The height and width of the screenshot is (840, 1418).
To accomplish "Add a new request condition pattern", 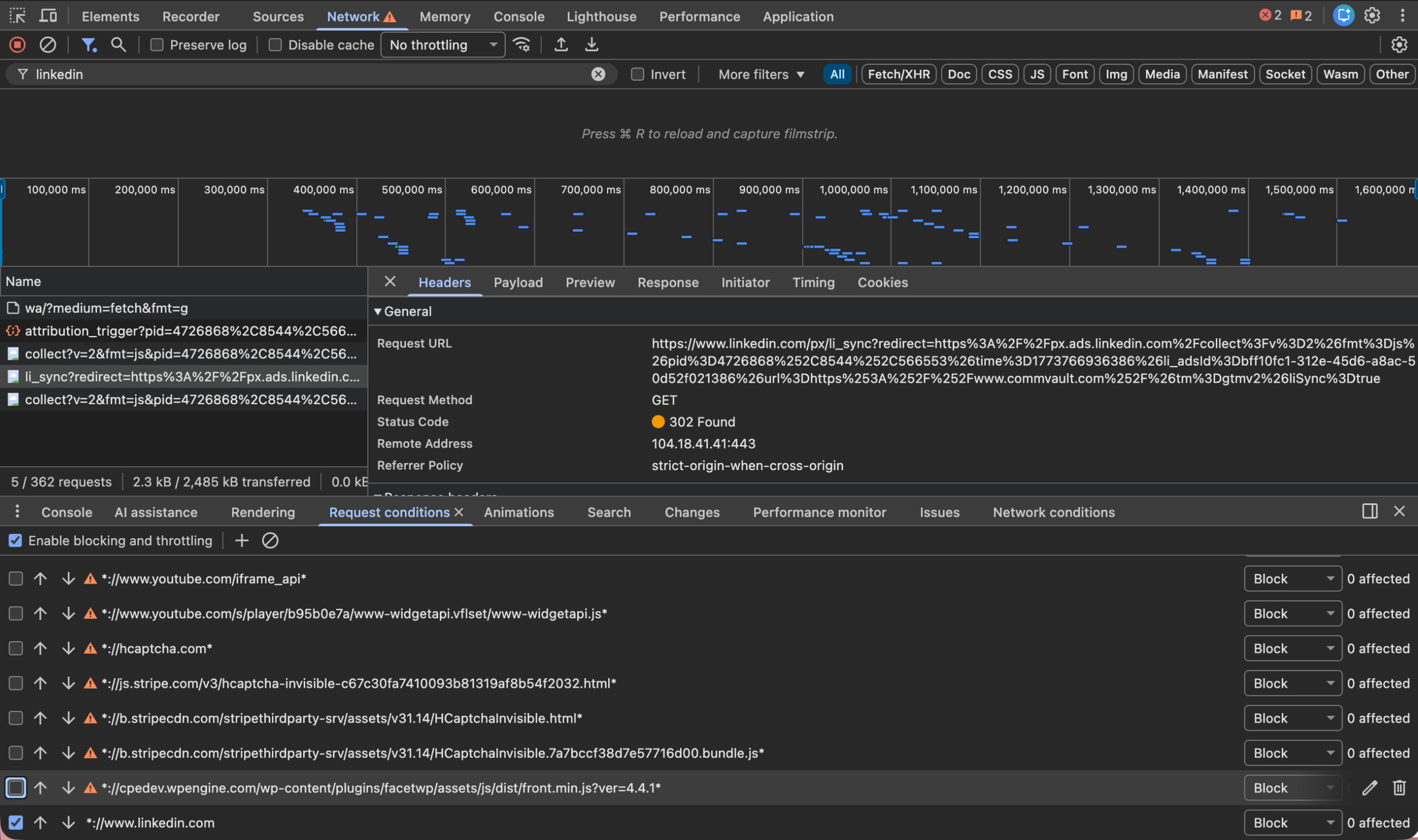I will click(242, 540).
